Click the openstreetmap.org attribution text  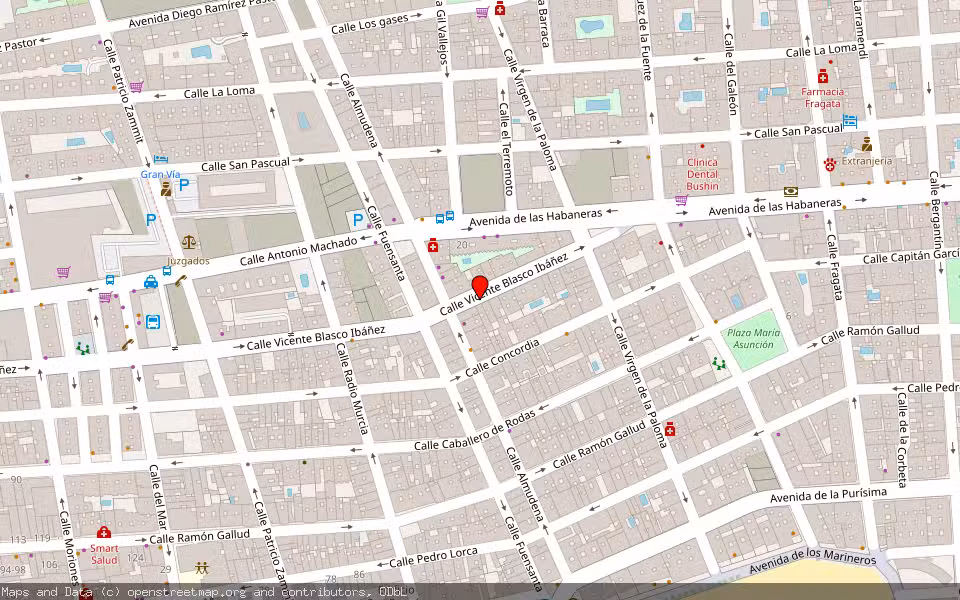186,592
